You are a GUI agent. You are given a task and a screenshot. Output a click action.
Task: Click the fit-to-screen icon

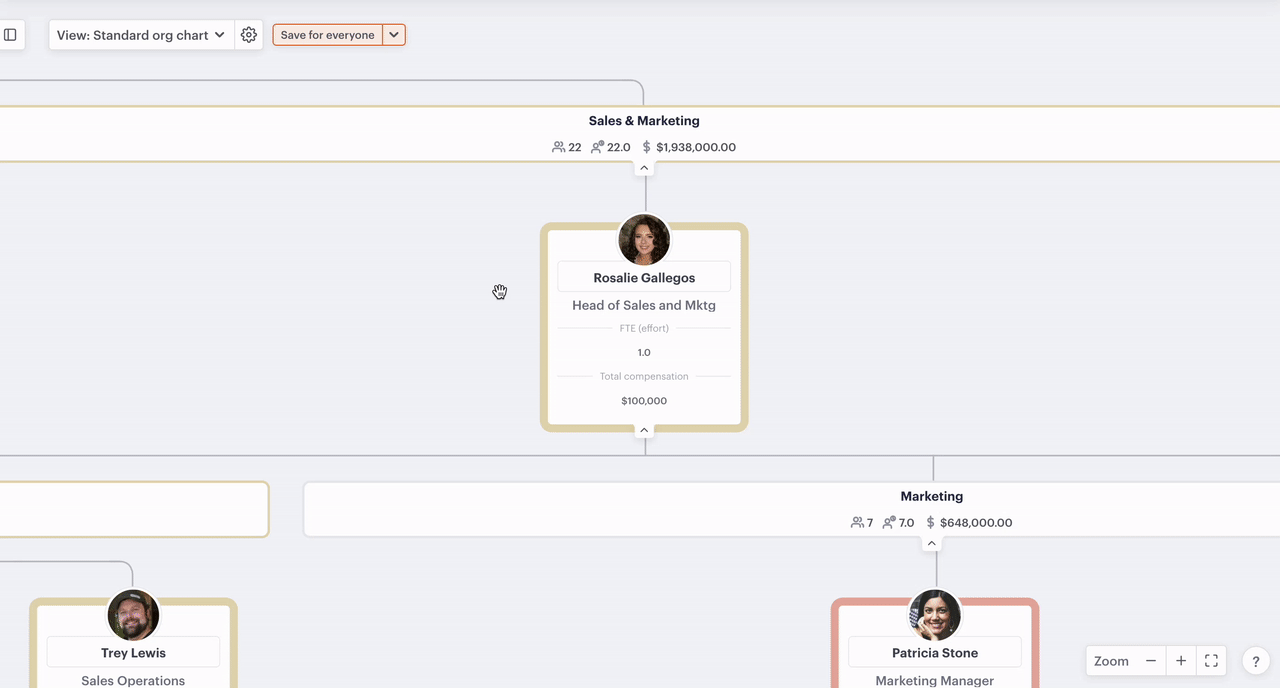click(x=1211, y=661)
